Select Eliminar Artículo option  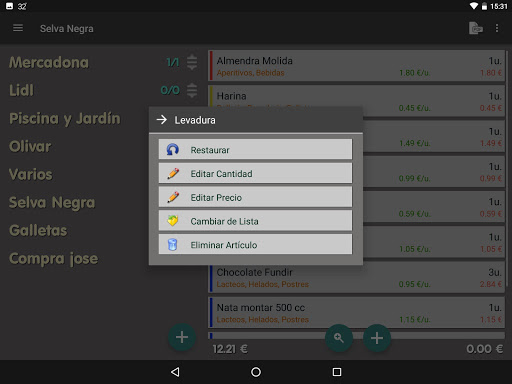[x=255, y=244]
